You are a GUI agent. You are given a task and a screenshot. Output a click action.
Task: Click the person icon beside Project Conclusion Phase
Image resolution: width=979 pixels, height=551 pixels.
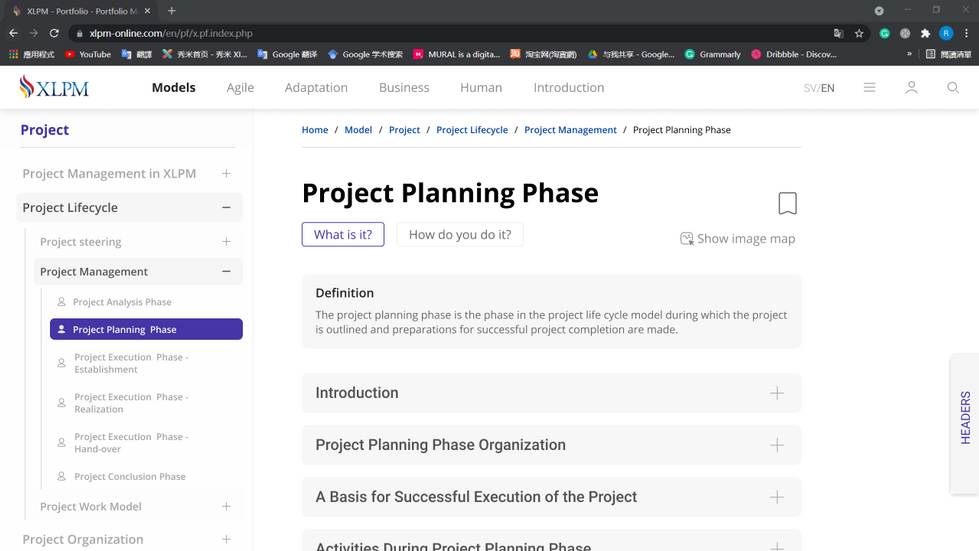click(61, 476)
